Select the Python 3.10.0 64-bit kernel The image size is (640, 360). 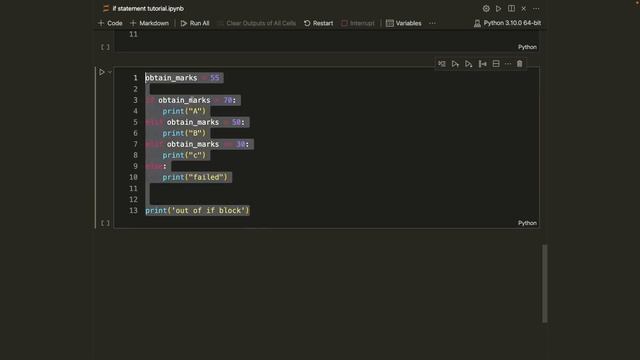pos(507,23)
